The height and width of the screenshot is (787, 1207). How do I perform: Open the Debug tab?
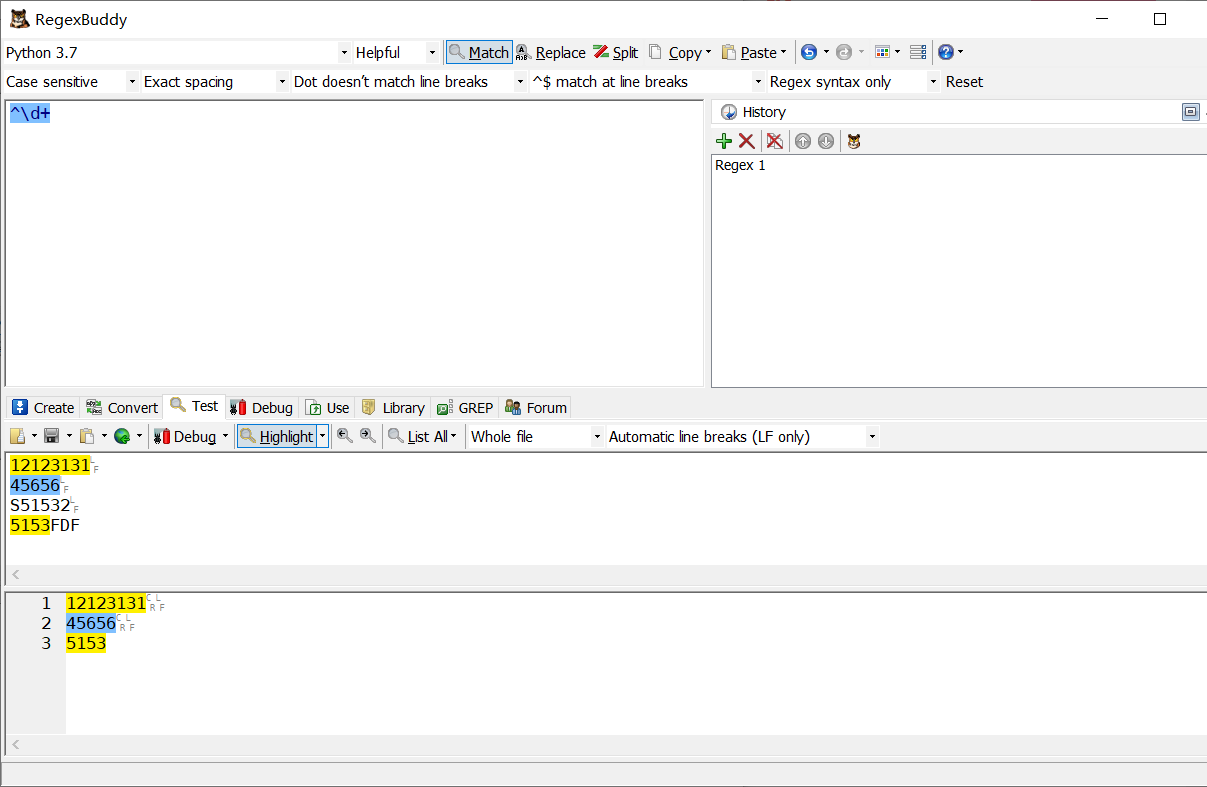point(261,407)
